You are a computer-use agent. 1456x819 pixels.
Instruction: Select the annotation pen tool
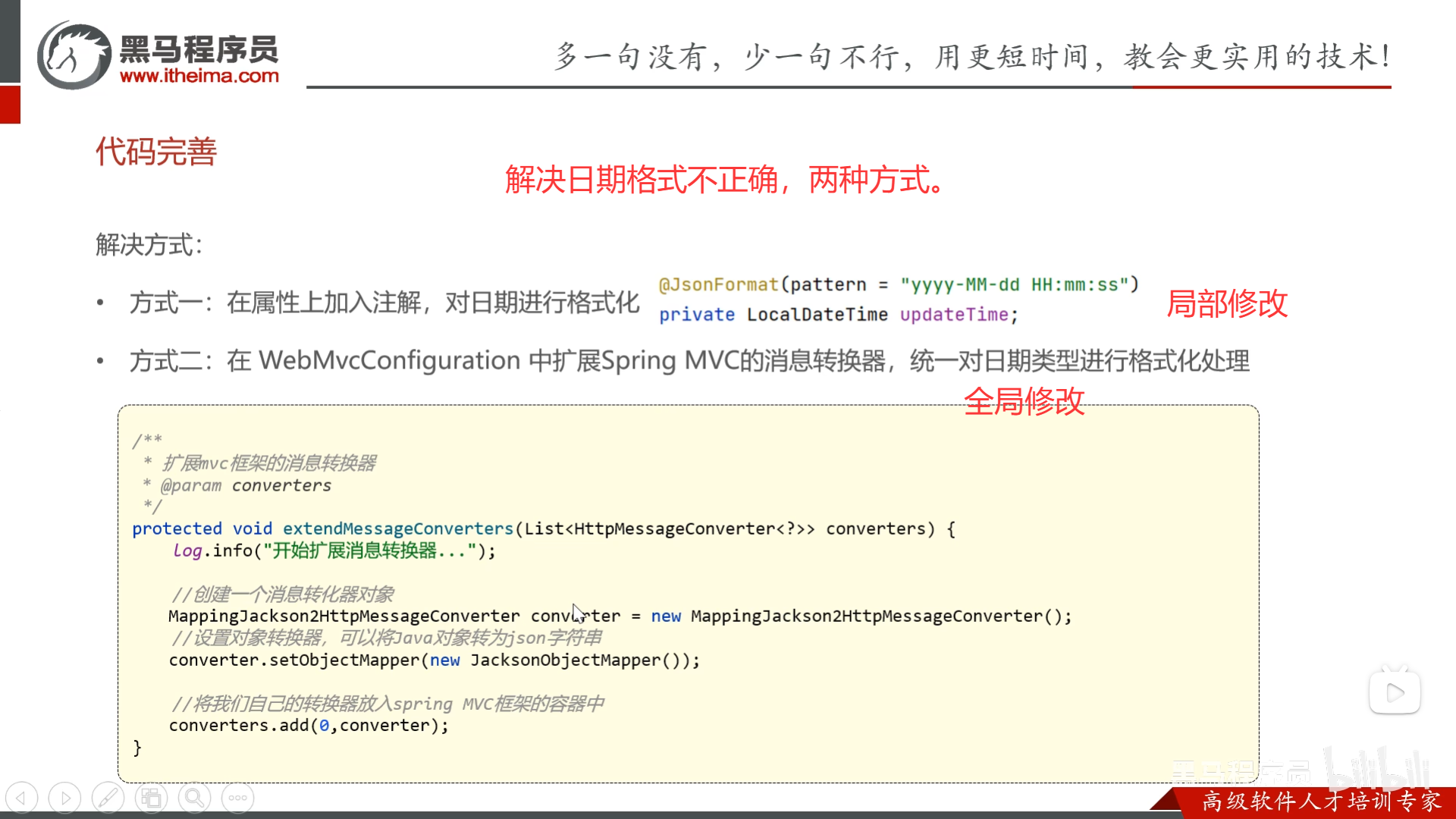[108, 798]
